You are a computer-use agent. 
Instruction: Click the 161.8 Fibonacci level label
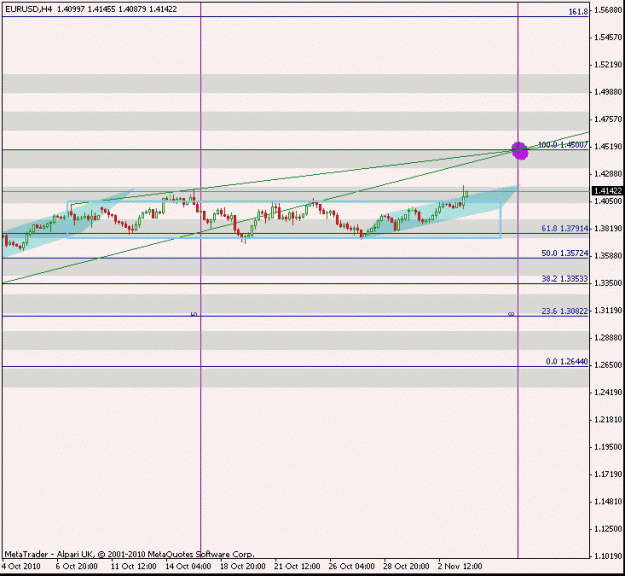[x=578, y=12]
